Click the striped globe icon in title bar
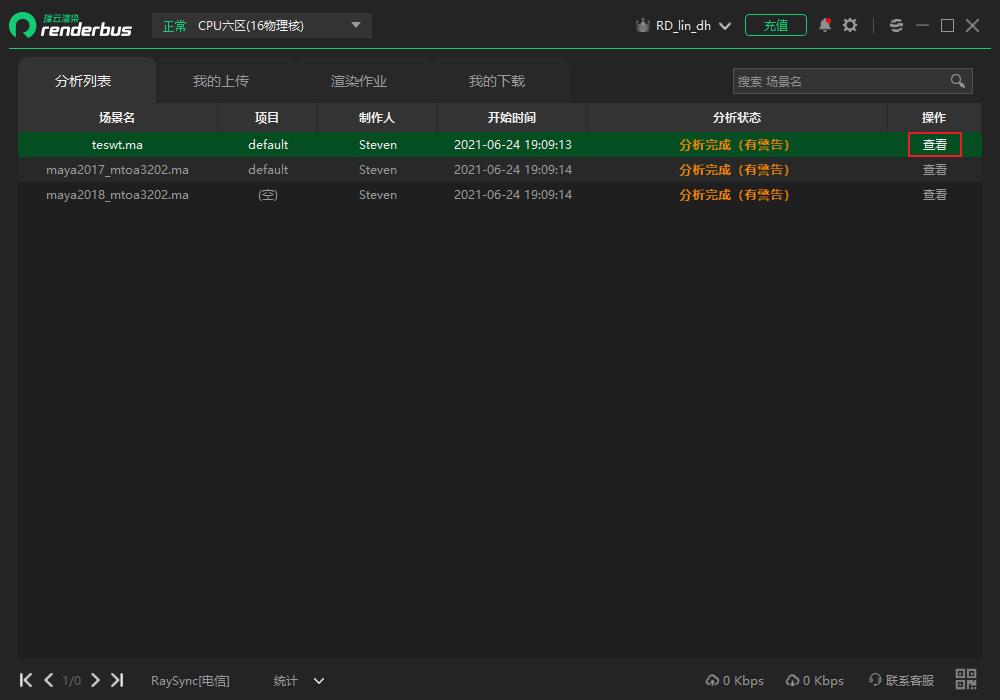Viewport: 1000px width, 700px height. coord(896,25)
